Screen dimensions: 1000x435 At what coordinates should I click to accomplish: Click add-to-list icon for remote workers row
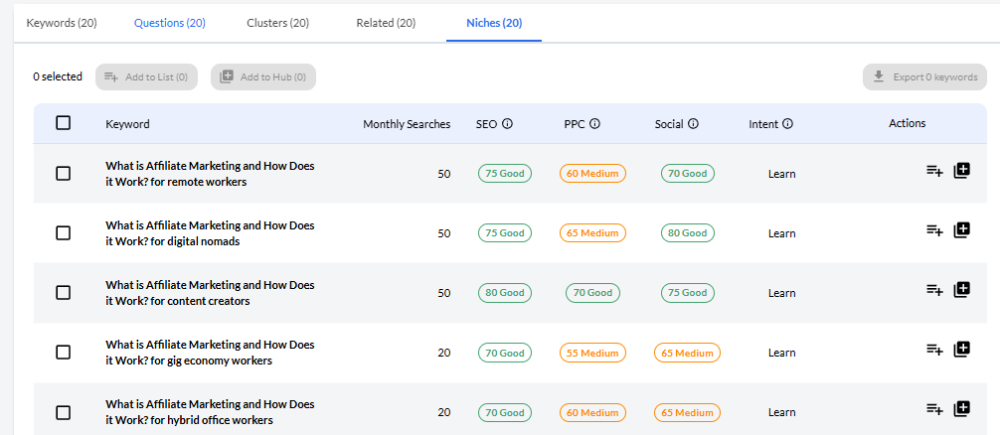coord(935,171)
